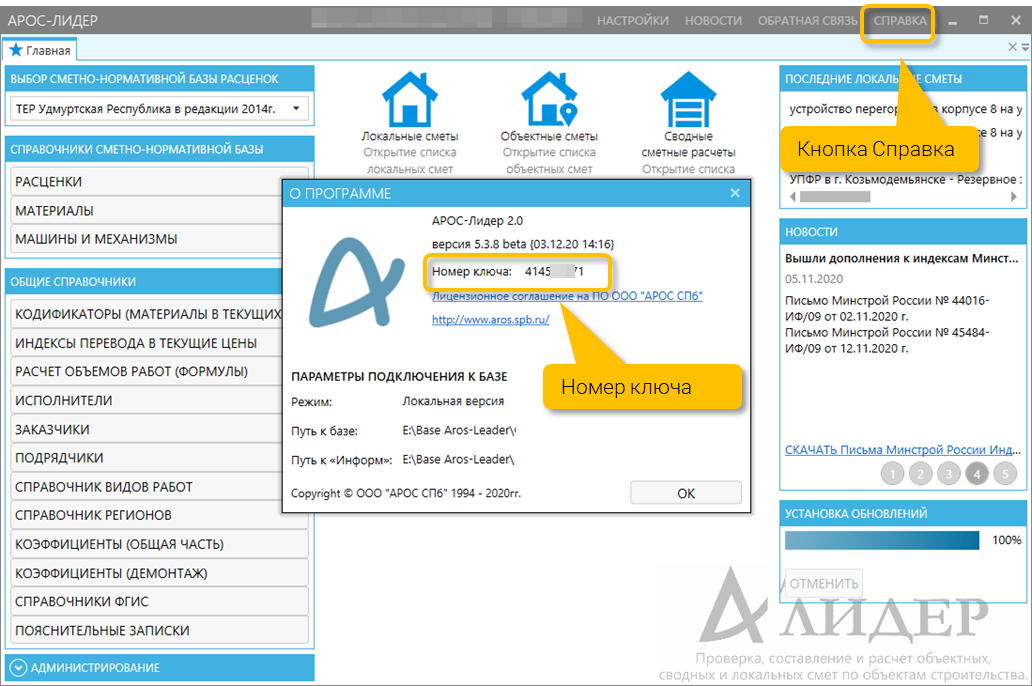Close the О ПРОГРАММЕ dialog
The image size is (1032, 686).
click(735, 193)
